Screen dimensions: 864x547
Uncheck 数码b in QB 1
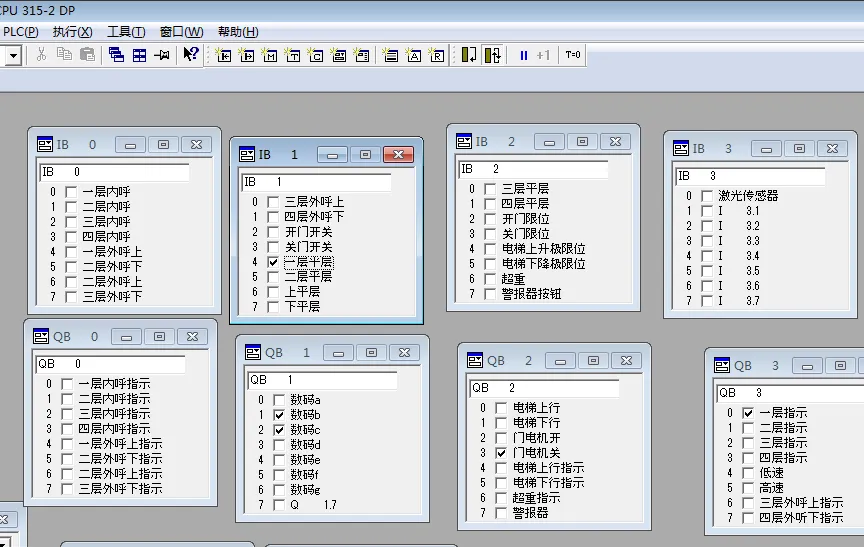point(279,415)
